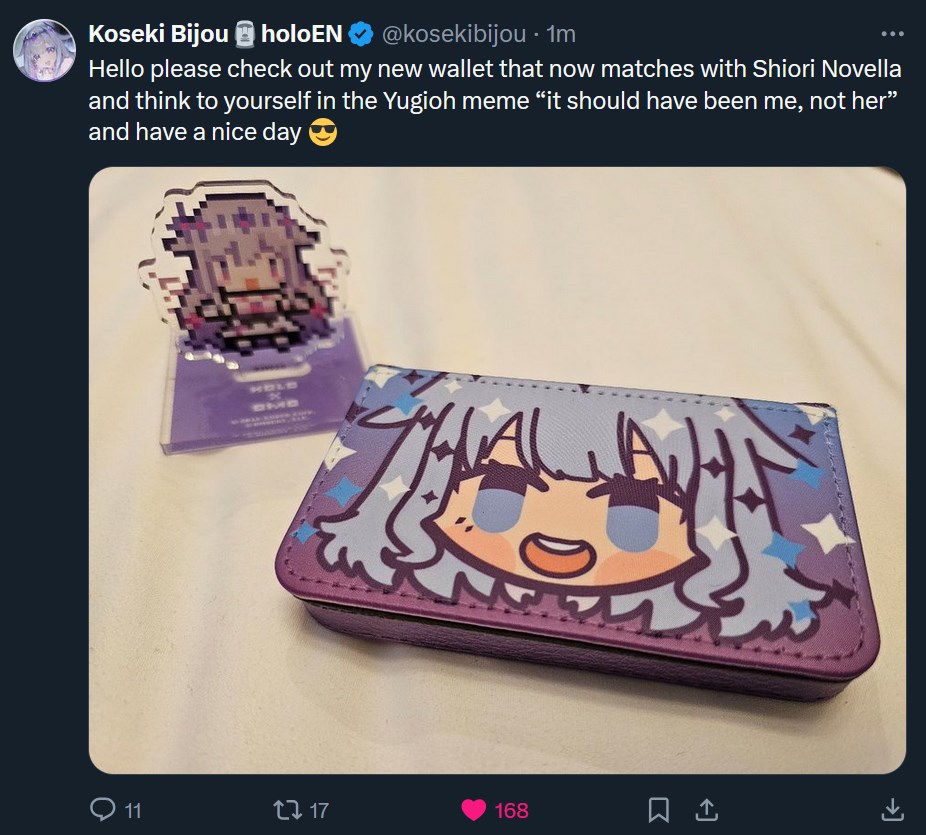This screenshot has height=835, width=926.
Task: Click the moai emoji in name
Action: (244, 34)
